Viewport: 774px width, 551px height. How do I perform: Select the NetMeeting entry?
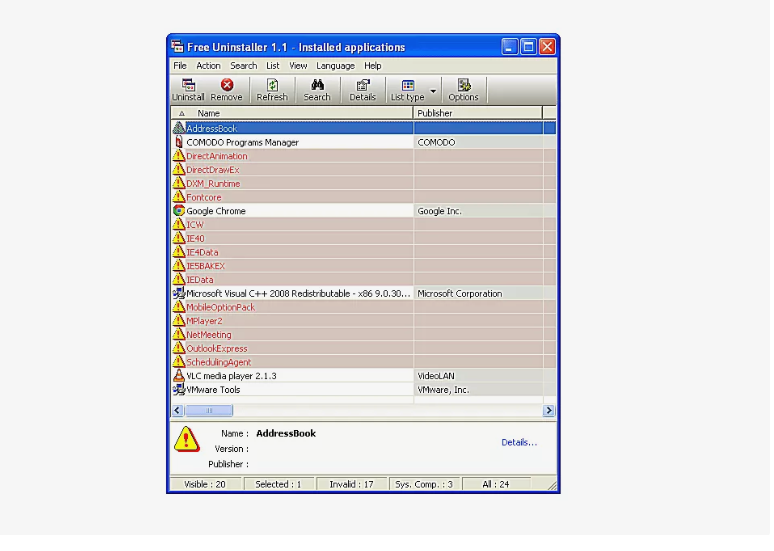tap(363, 335)
